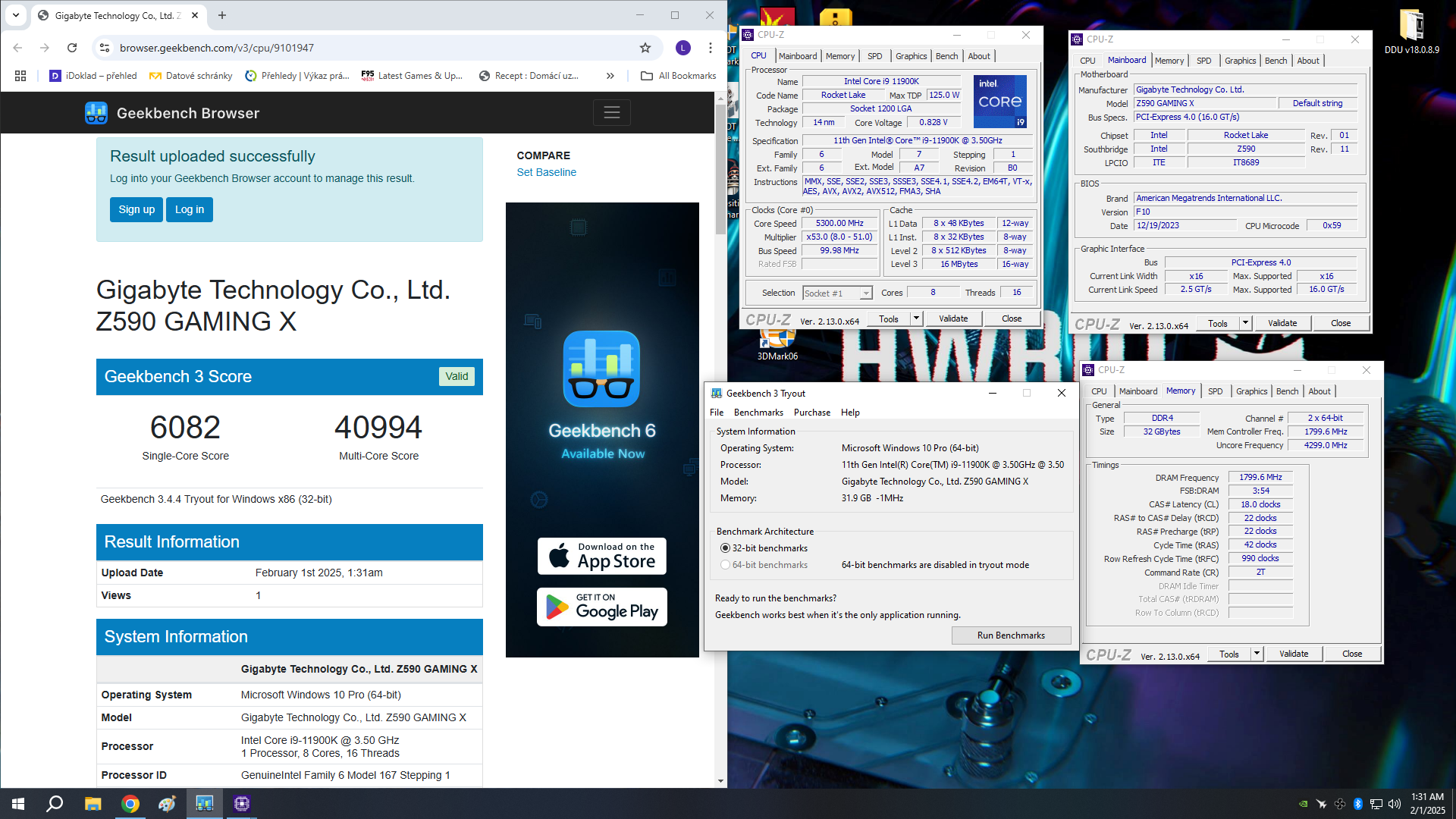Open About tab in Mainboard CPU-Z window
1456x819 pixels.
tap(1308, 61)
